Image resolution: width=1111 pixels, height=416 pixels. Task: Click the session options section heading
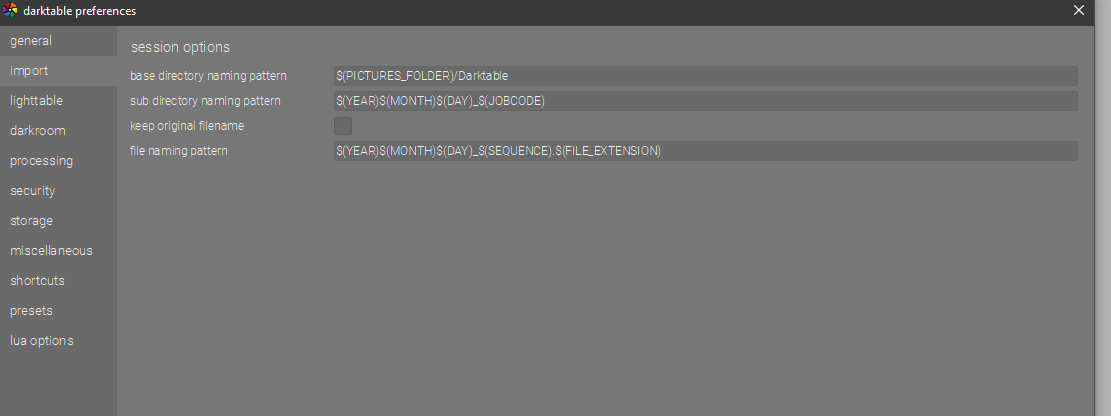180,47
